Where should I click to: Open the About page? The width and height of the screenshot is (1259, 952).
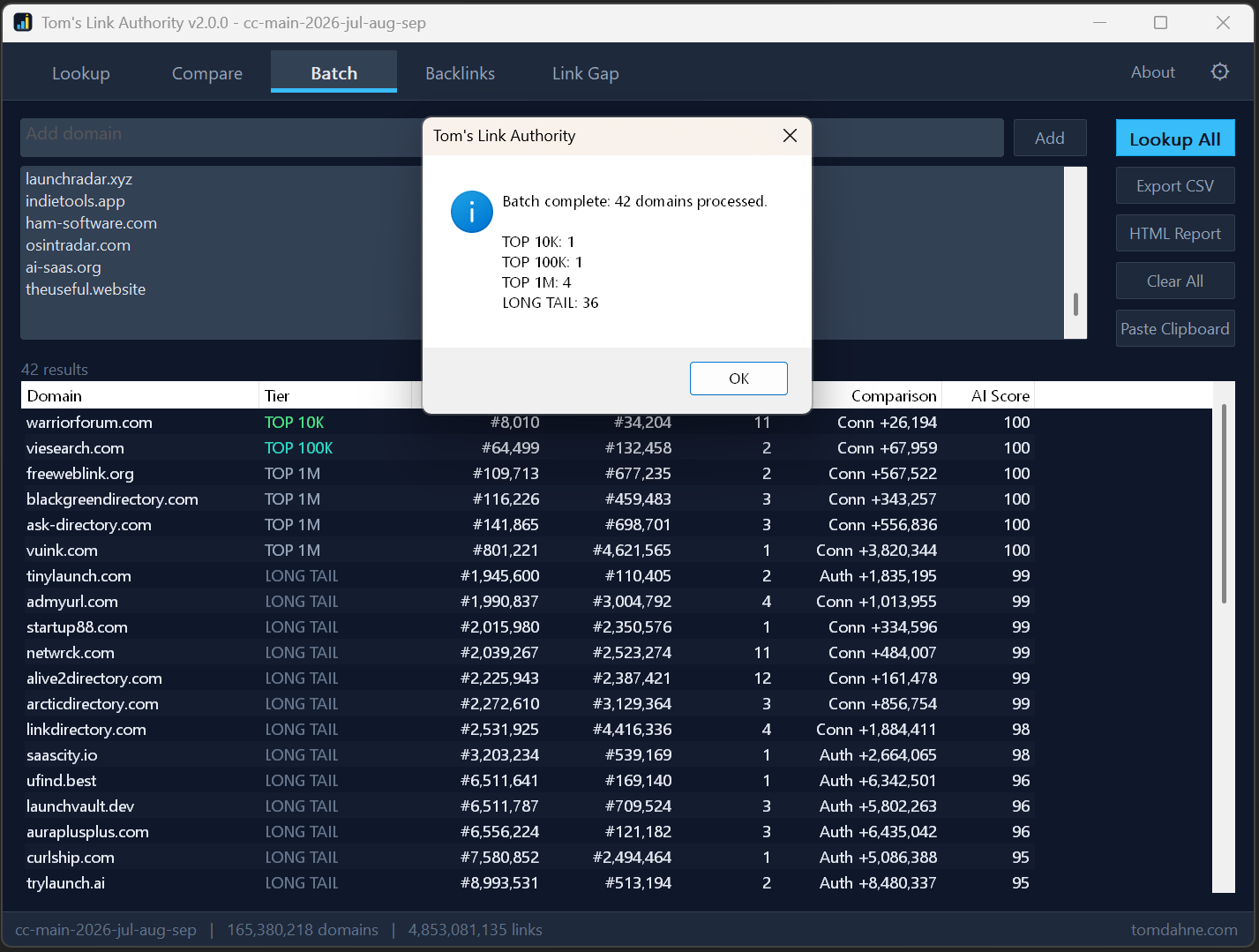point(1153,72)
